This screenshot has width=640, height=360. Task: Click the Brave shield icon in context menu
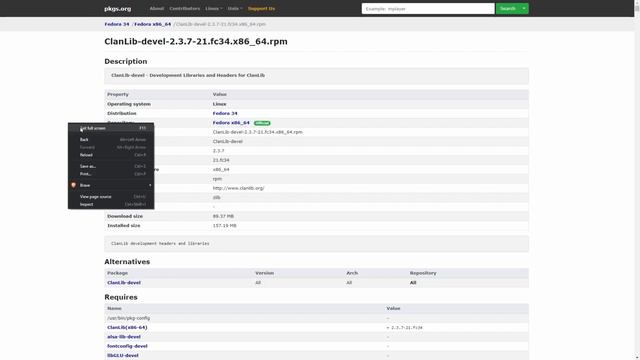(x=73, y=185)
